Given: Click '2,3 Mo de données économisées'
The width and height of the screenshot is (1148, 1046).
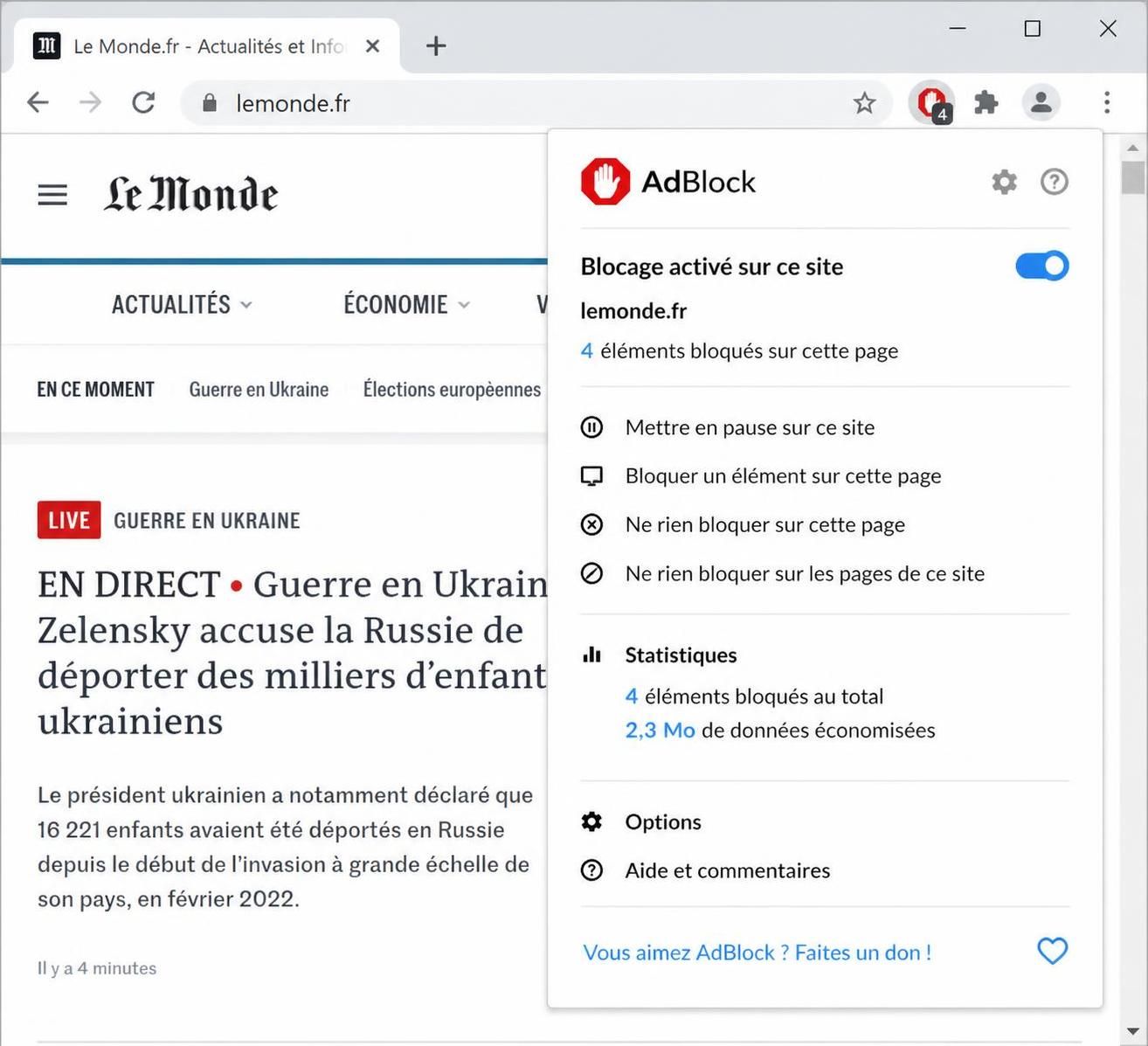Looking at the screenshot, I should pos(780,730).
